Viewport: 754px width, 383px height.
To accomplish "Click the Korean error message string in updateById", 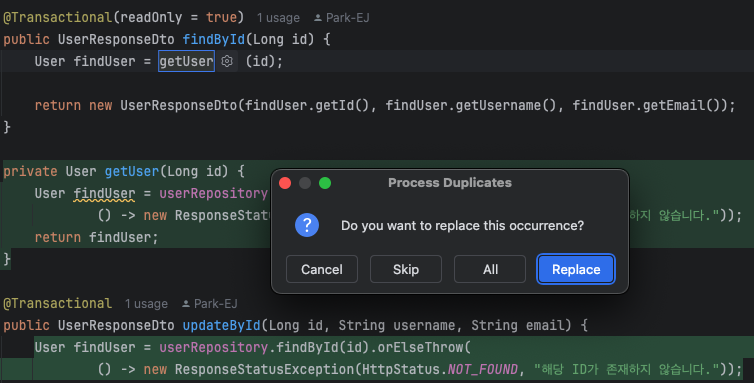I will click(x=627, y=369).
